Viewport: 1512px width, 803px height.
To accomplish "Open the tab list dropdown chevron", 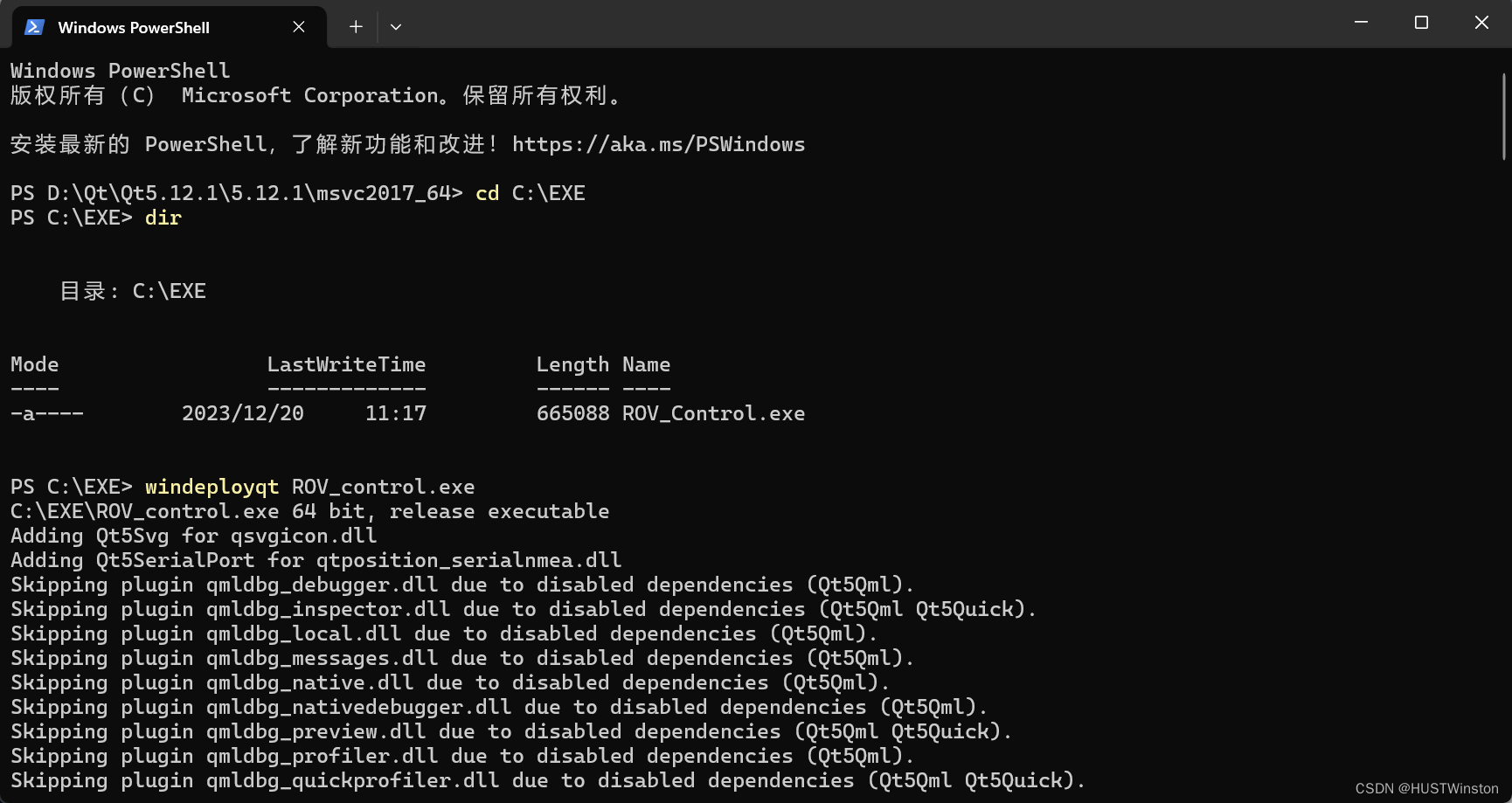I will click(395, 27).
